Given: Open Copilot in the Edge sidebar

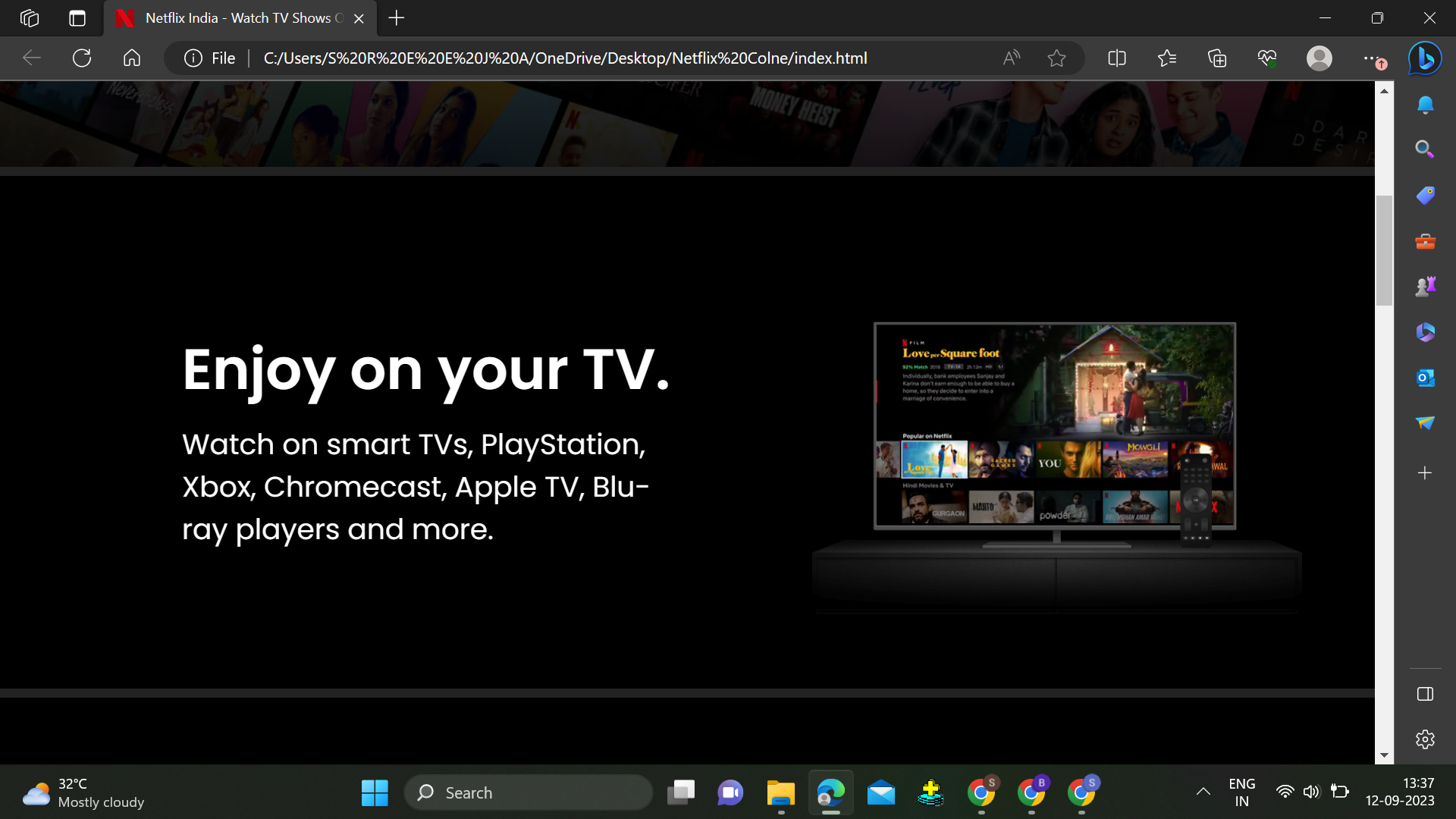Looking at the screenshot, I should [x=1424, y=59].
